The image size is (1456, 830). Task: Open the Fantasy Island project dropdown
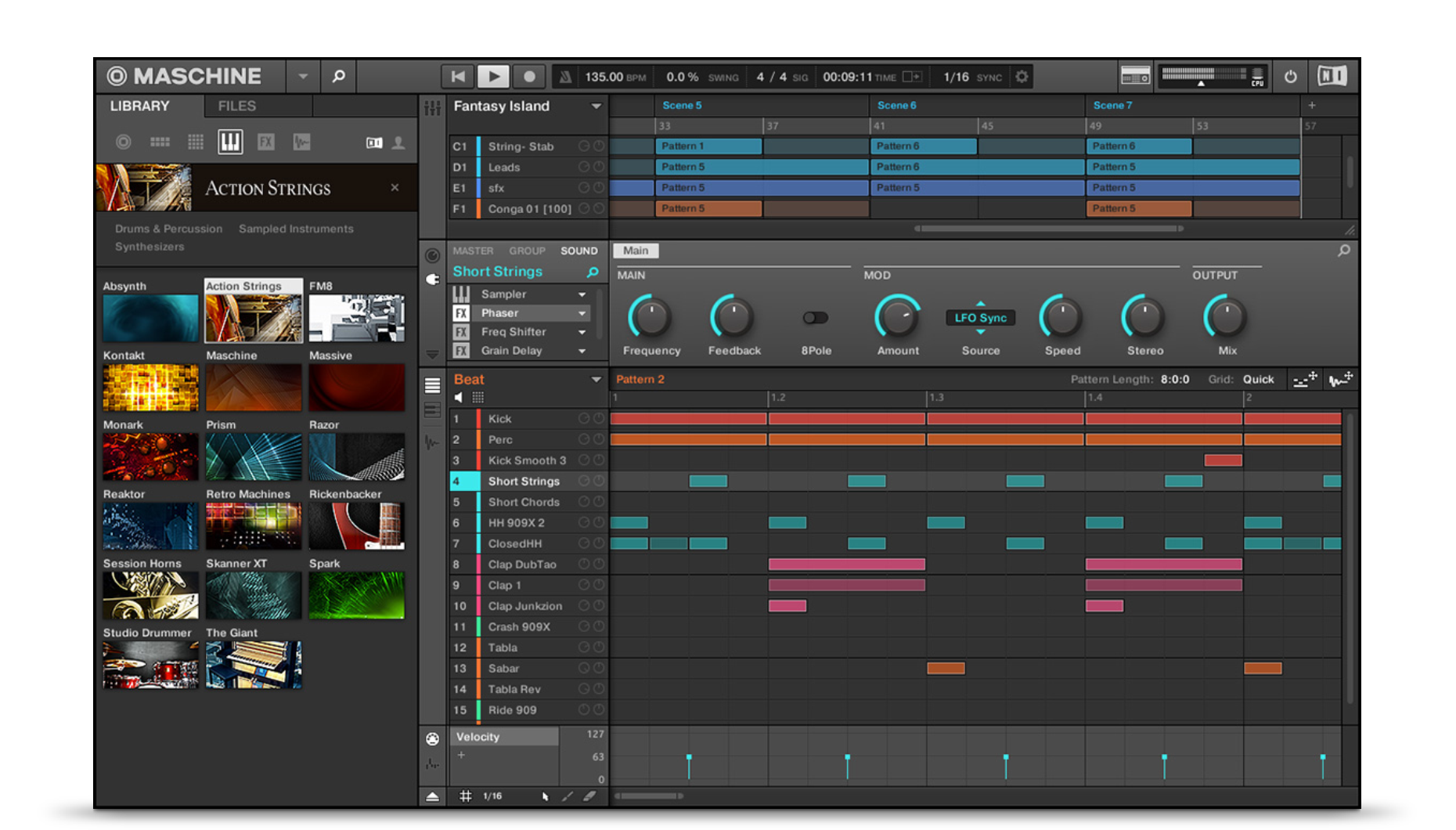coord(598,106)
